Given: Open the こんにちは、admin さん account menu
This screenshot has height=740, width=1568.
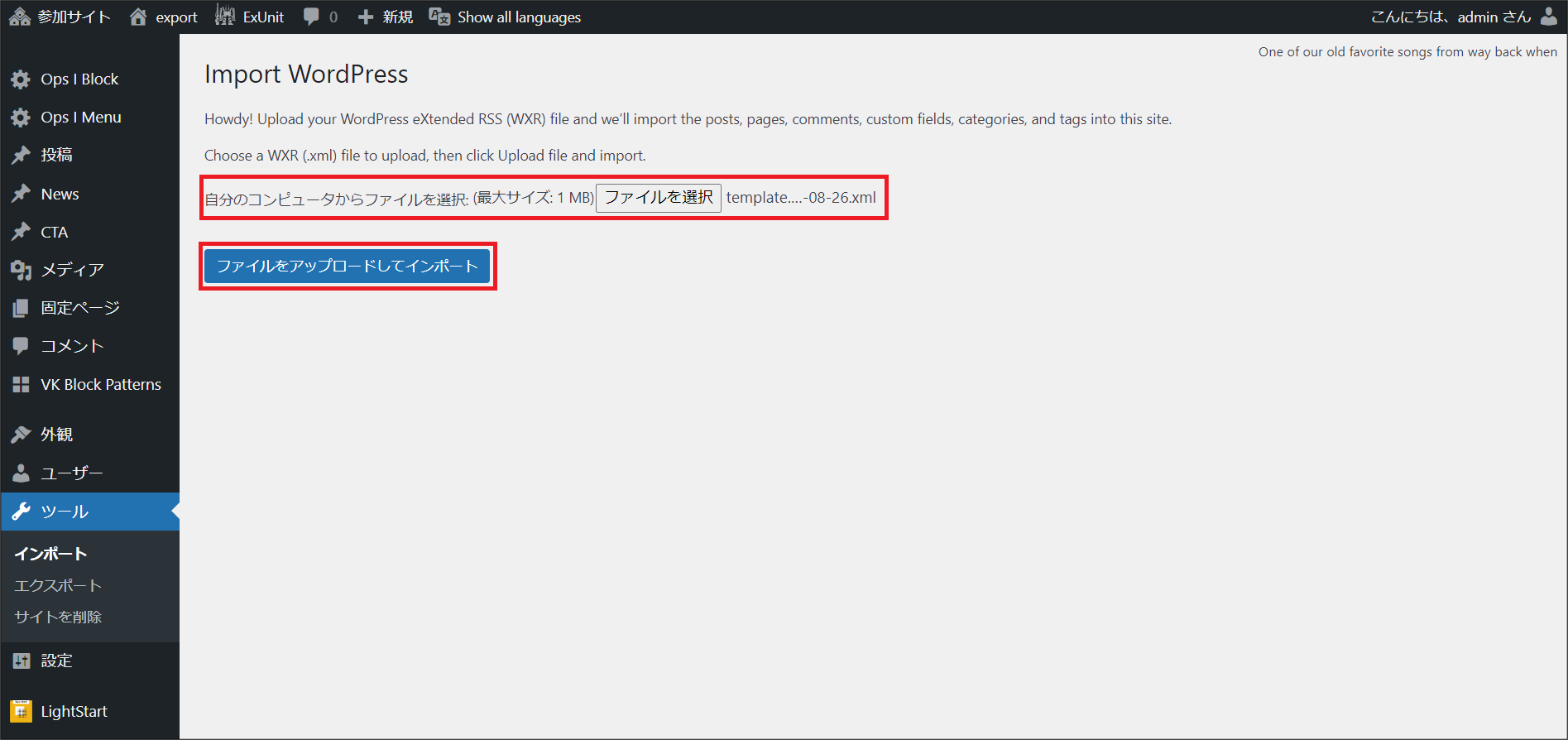Looking at the screenshot, I should click(1464, 17).
